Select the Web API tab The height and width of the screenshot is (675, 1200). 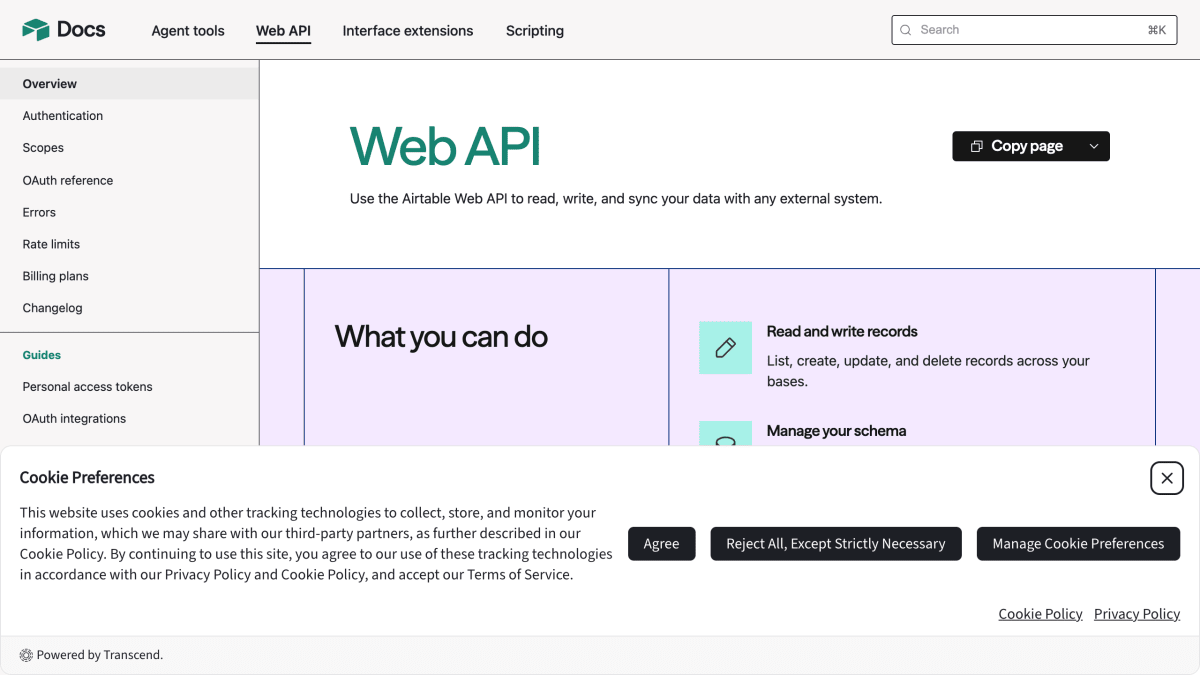283,31
